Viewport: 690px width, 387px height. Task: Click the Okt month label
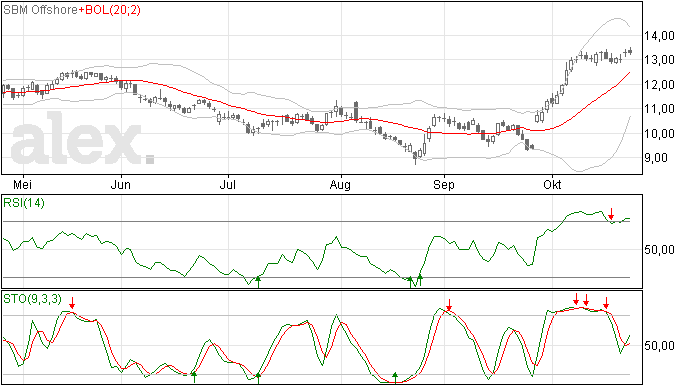tap(552, 185)
